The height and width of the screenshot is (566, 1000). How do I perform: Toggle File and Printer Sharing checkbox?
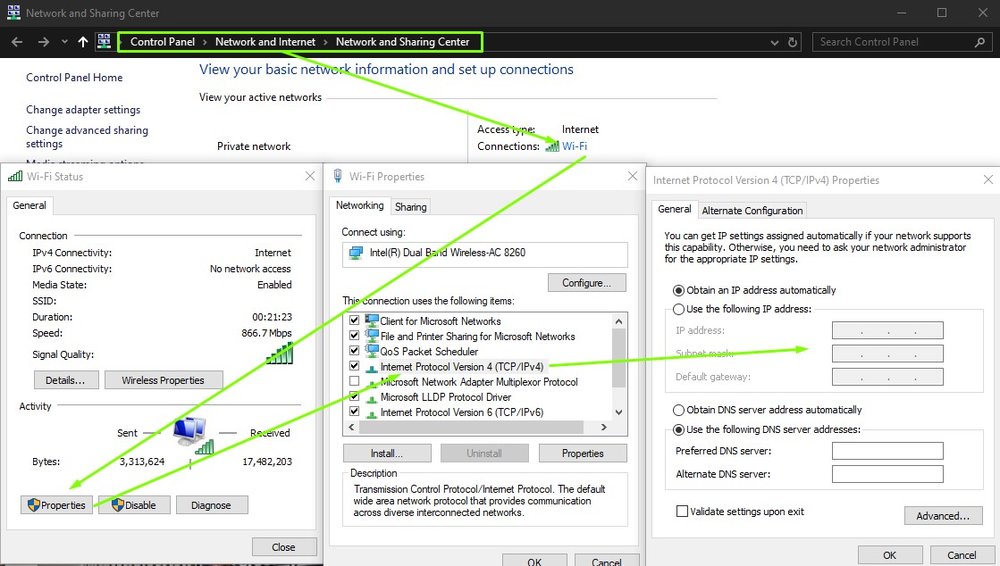coord(354,335)
